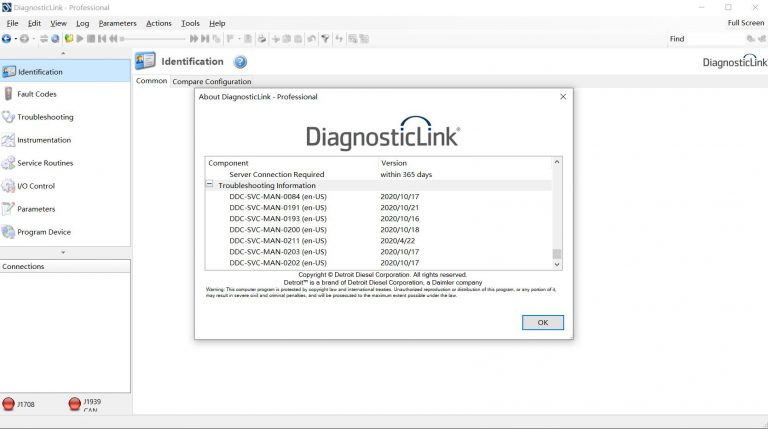Switch to the Compare Configuration tab
Image resolution: width=768 pixels, height=429 pixels.
[212, 81]
